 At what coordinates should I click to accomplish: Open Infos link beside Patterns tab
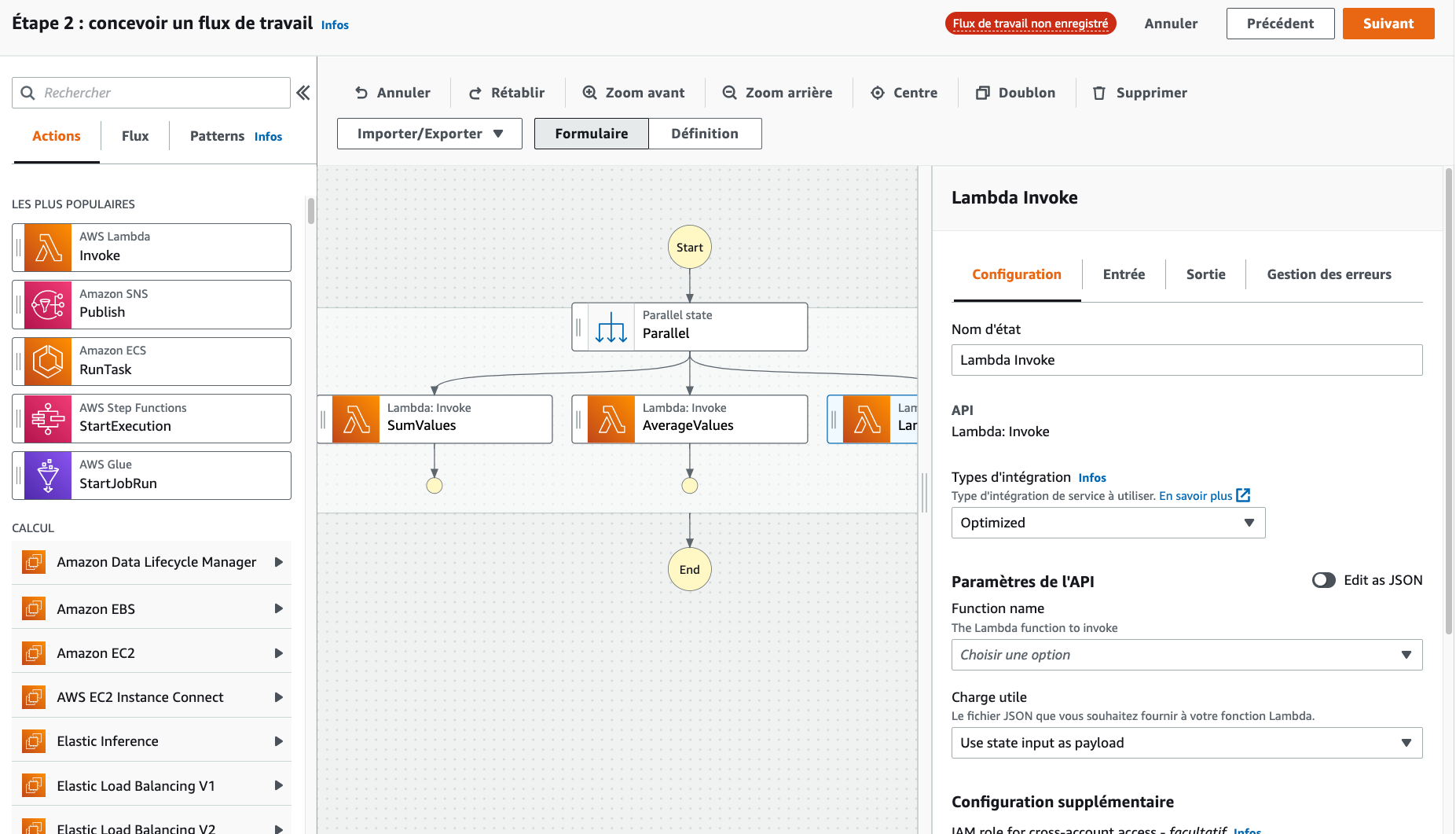point(268,137)
